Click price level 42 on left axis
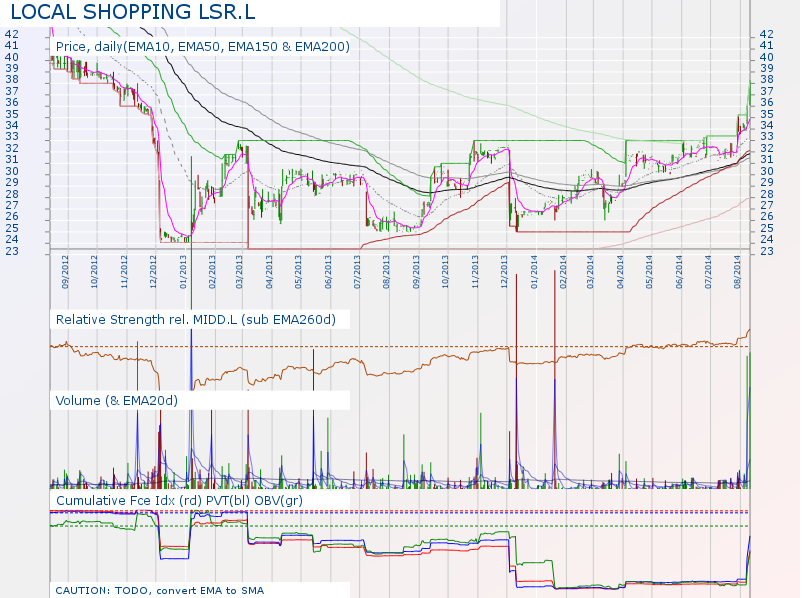Image resolution: width=802 pixels, height=598 pixels. pos(12,34)
